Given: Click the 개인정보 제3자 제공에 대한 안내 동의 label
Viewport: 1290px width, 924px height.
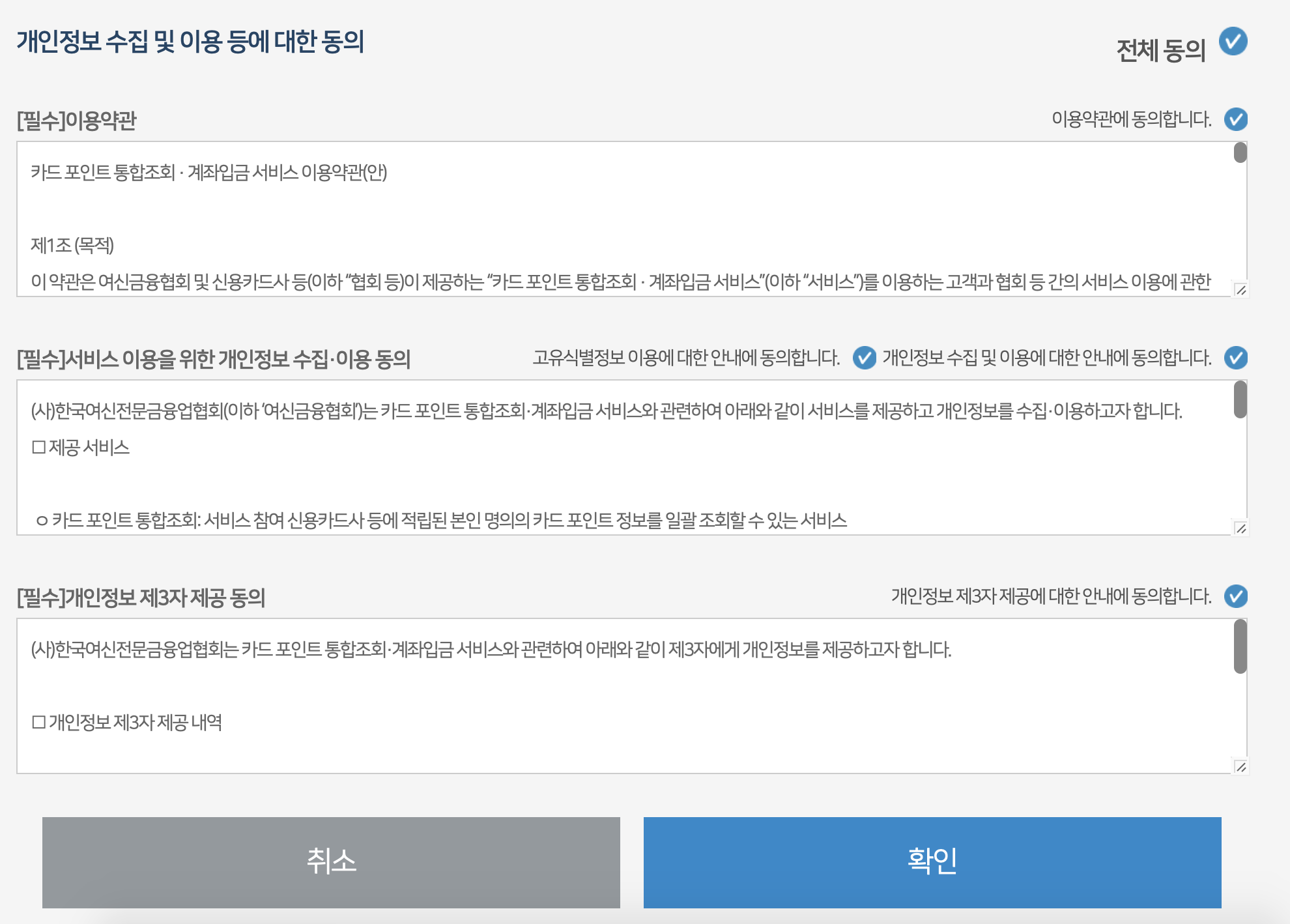Looking at the screenshot, I should pyautogui.click(x=1051, y=596).
